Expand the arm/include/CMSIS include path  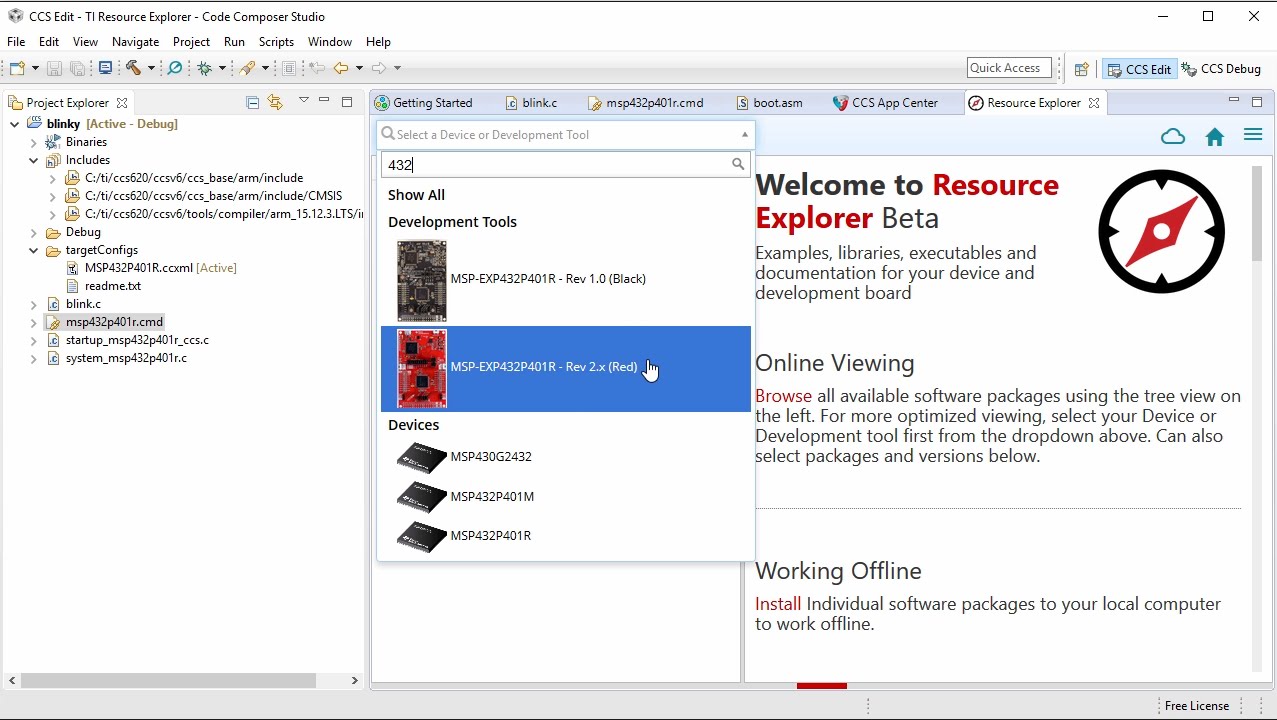pyautogui.click(x=53, y=196)
